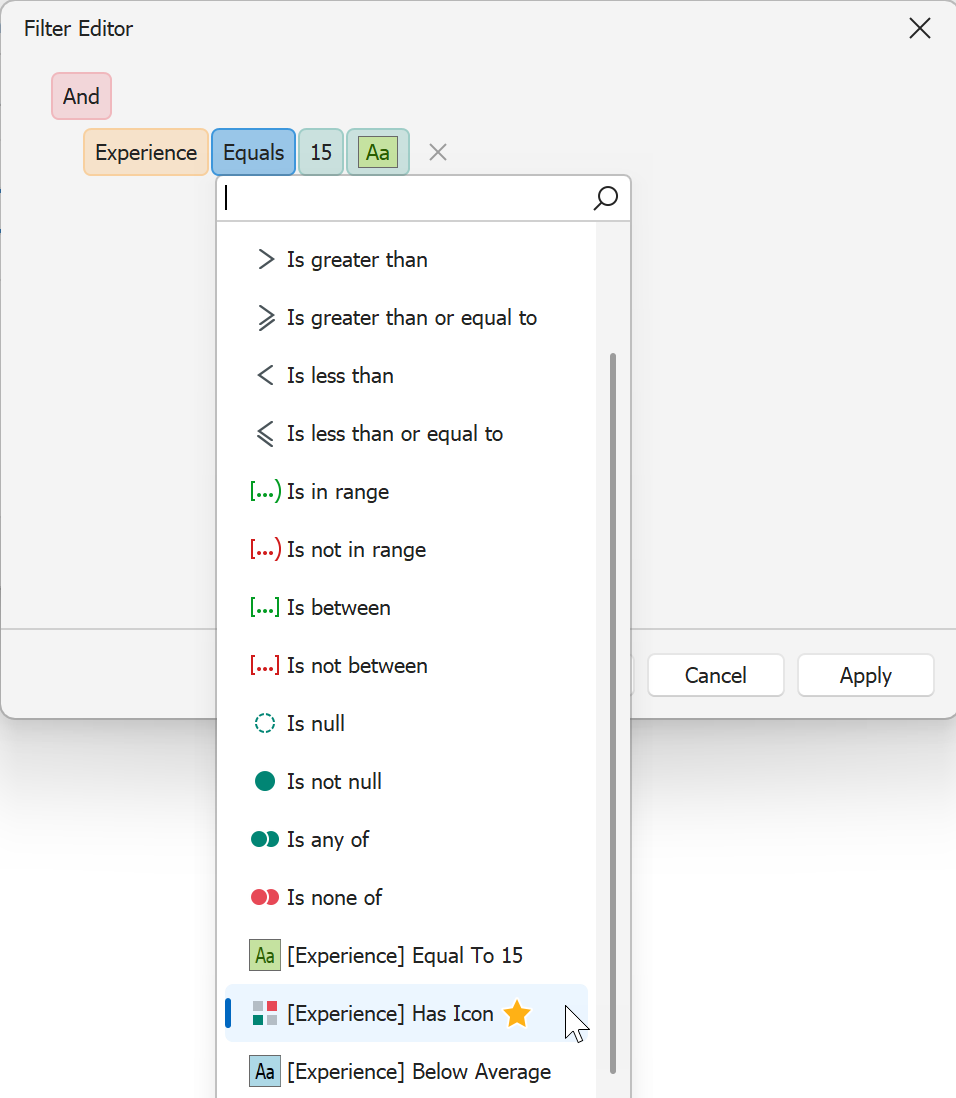Click the Equals operator chip
The height and width of the screenshot is (1098, 956).
tap(253, 152)
